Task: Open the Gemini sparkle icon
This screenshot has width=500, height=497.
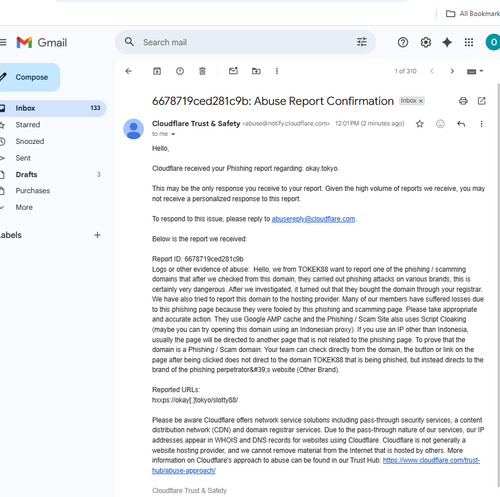Action: [447, 42]
